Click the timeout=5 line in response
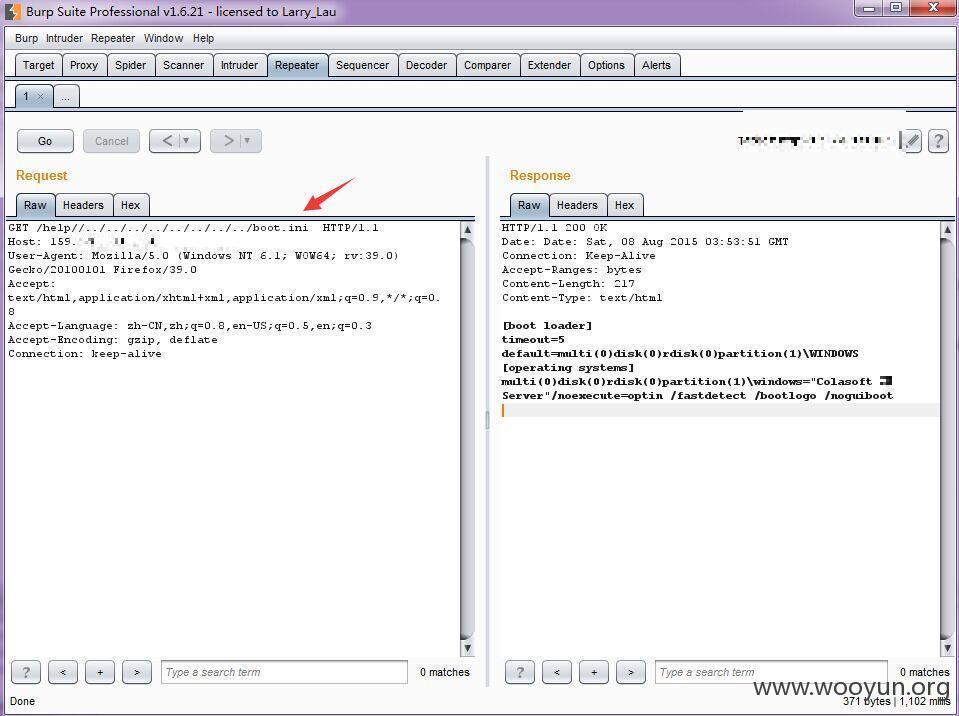Viewport: 959px width, 716px height. 533,339
